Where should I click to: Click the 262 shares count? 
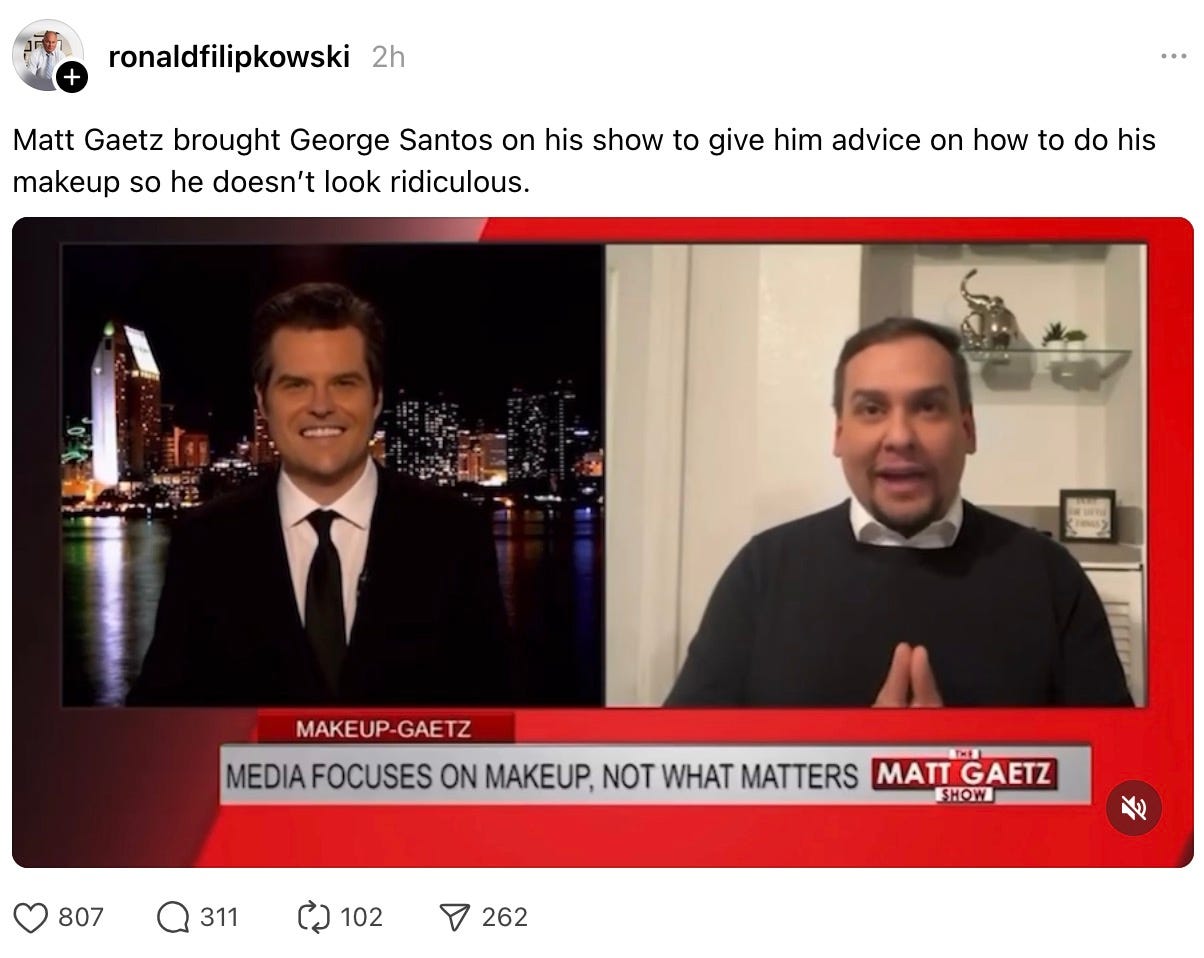(x=504, y=917)
